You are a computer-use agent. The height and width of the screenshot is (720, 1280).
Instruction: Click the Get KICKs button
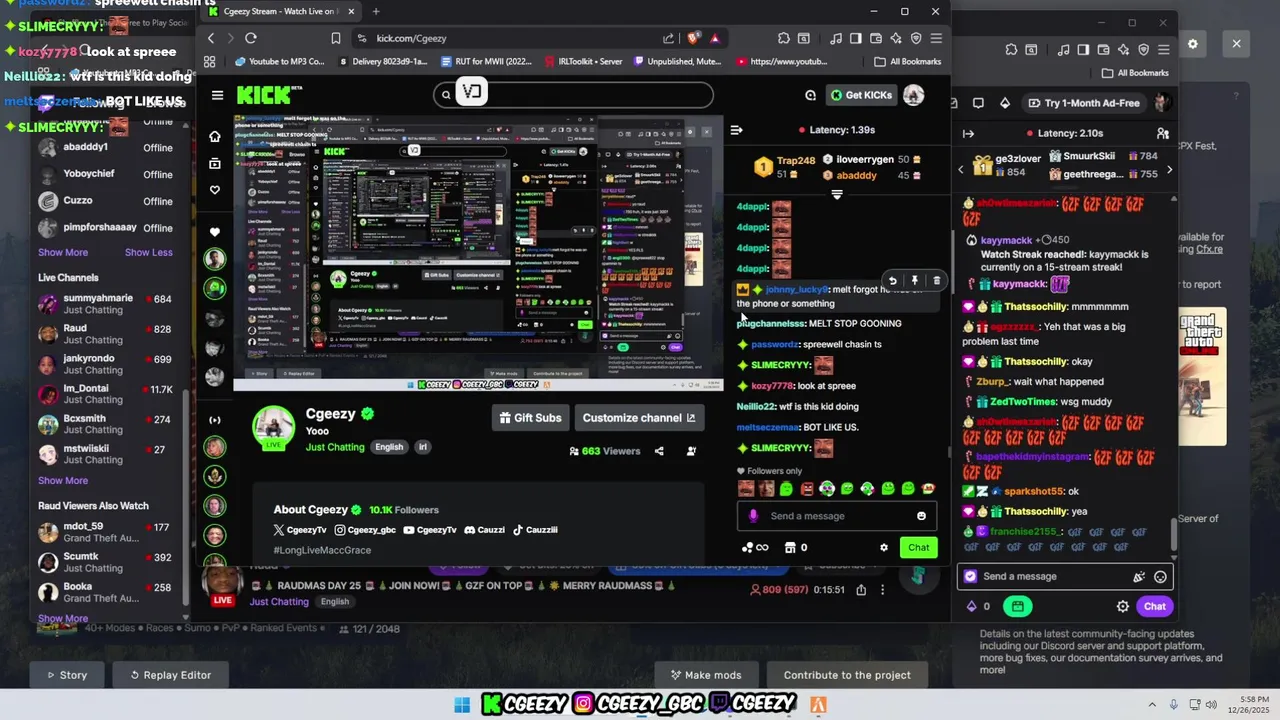pyautogui.click(x=861, y=95)
